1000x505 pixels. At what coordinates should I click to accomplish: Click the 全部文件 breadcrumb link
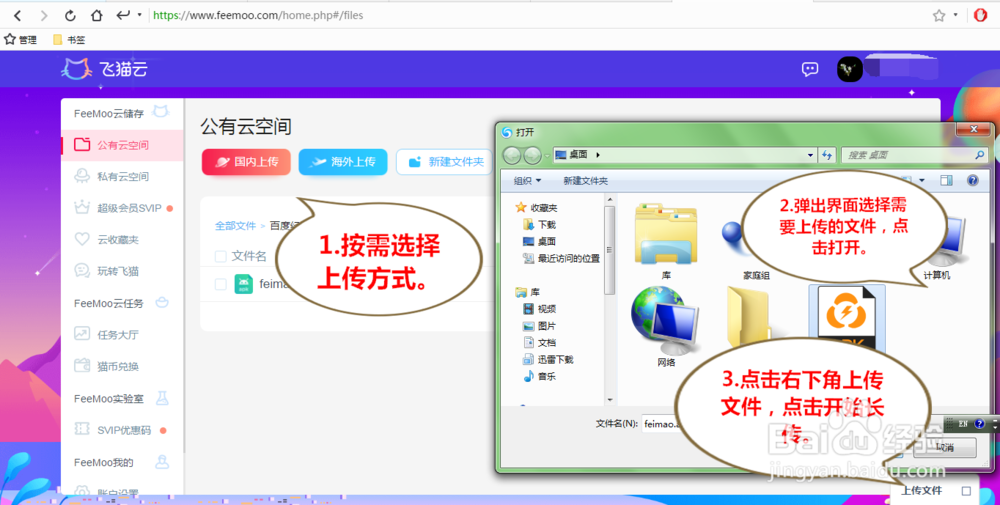(235, 226)
